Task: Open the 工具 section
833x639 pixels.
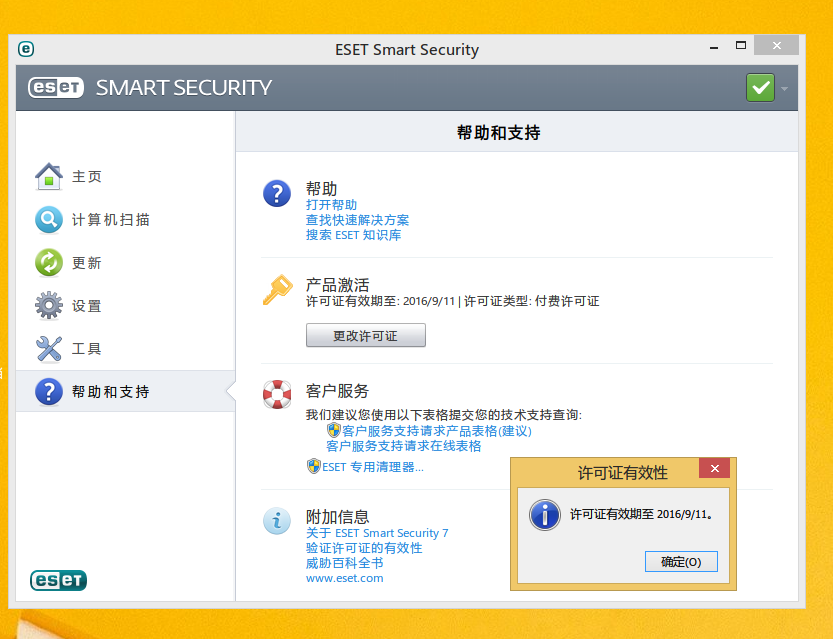Action: (87, 349)
